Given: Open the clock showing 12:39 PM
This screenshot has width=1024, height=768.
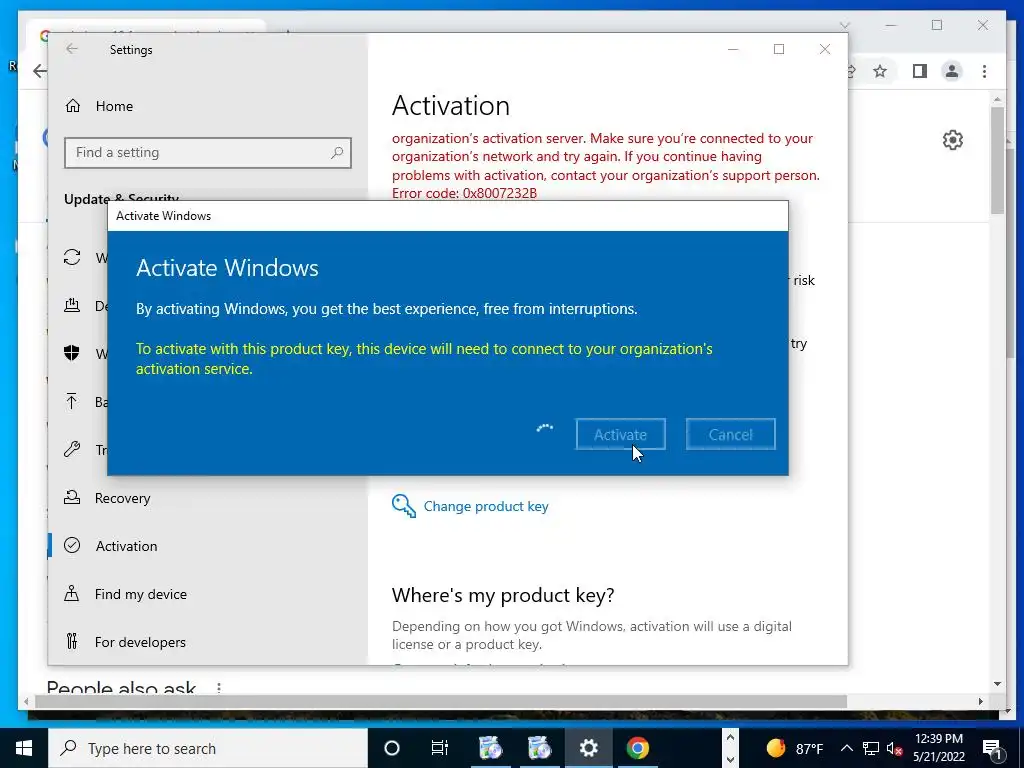Looking at the screenshot, I should point(939,748).
